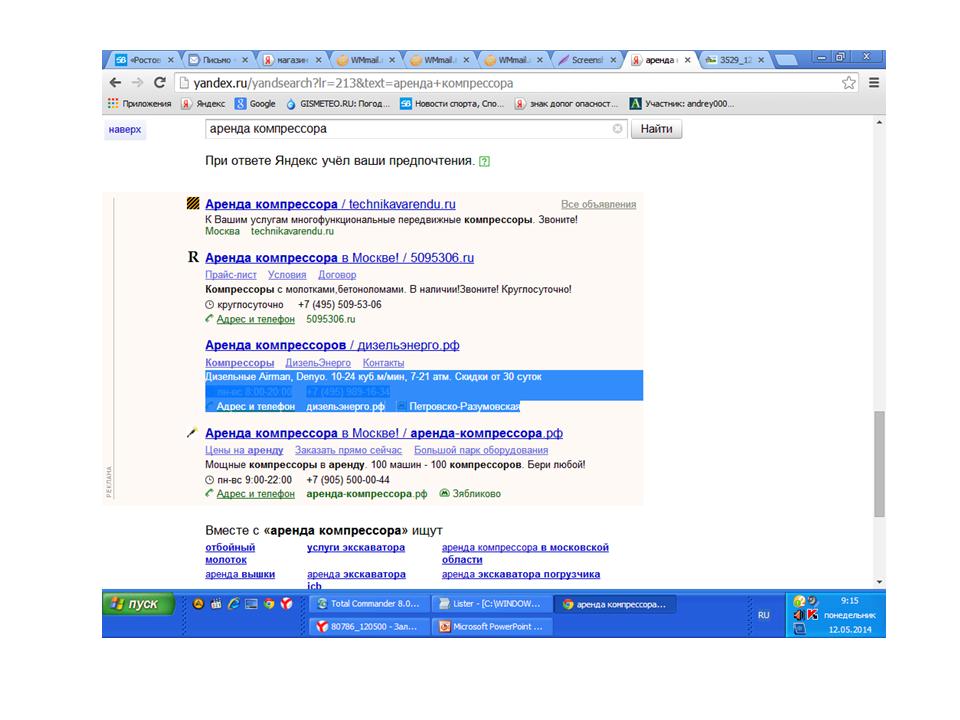Screen dimensions: 960x720
Task: Open the Все объявления link
Action: pos(598,204)
